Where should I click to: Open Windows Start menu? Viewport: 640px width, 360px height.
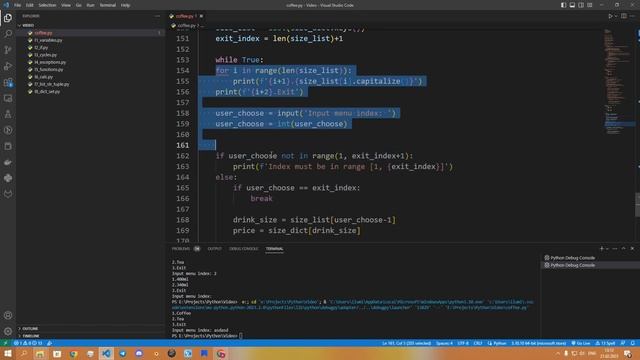(x=7, y=353)
